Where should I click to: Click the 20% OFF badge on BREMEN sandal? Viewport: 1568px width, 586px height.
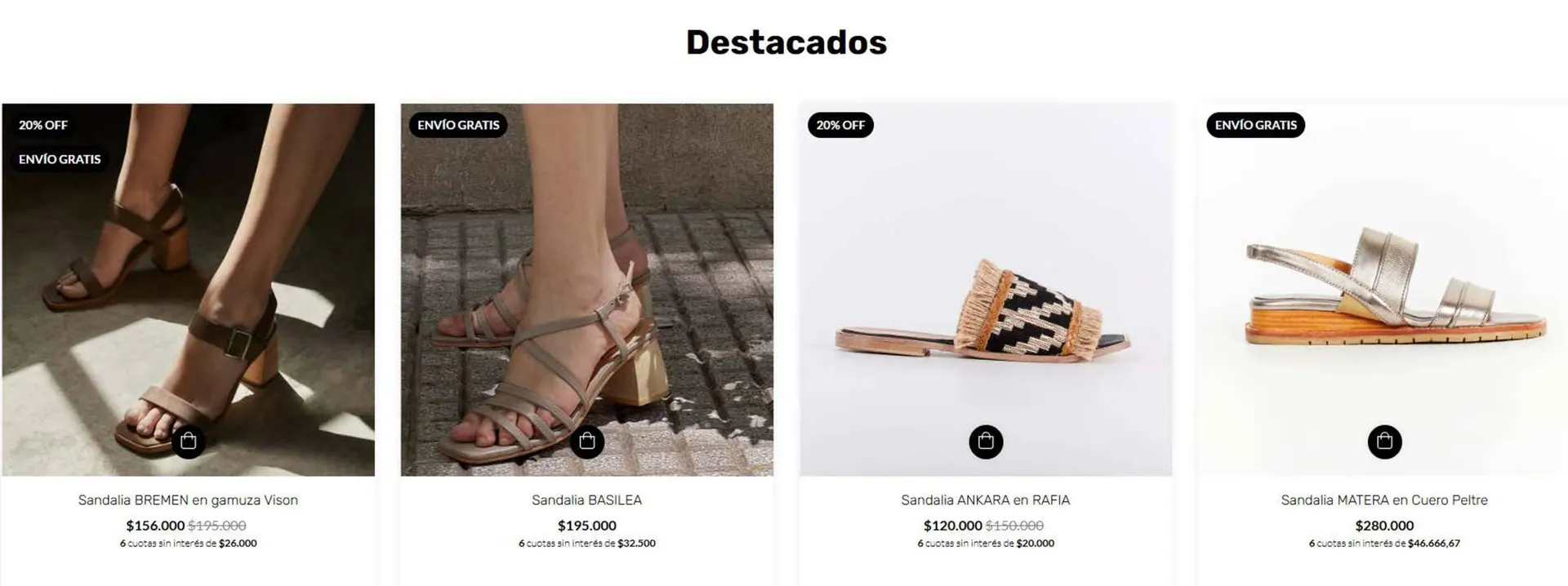pyautogui.click(x=43, y=125)
